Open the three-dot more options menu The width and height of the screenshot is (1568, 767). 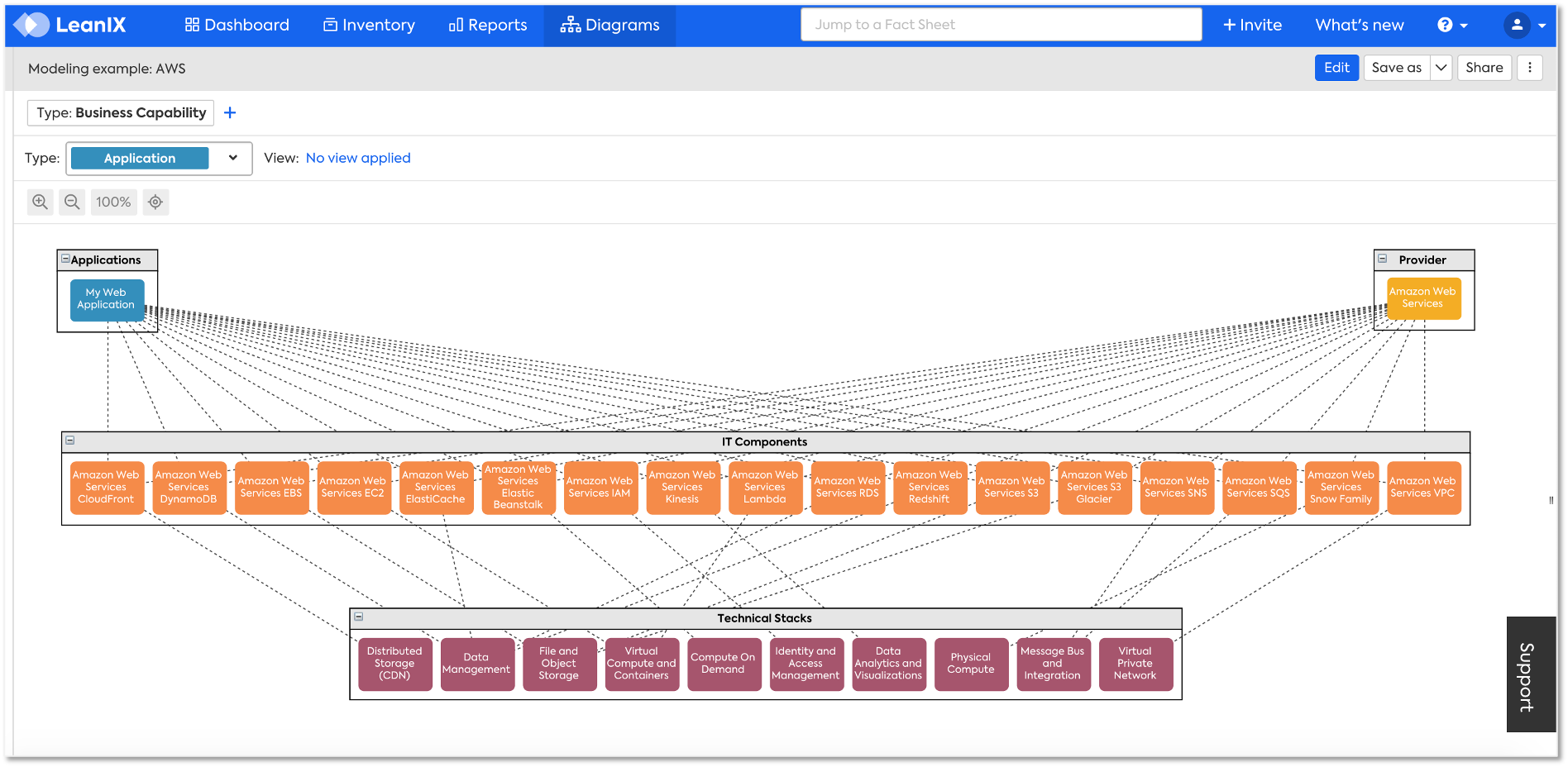(1530, 68)
